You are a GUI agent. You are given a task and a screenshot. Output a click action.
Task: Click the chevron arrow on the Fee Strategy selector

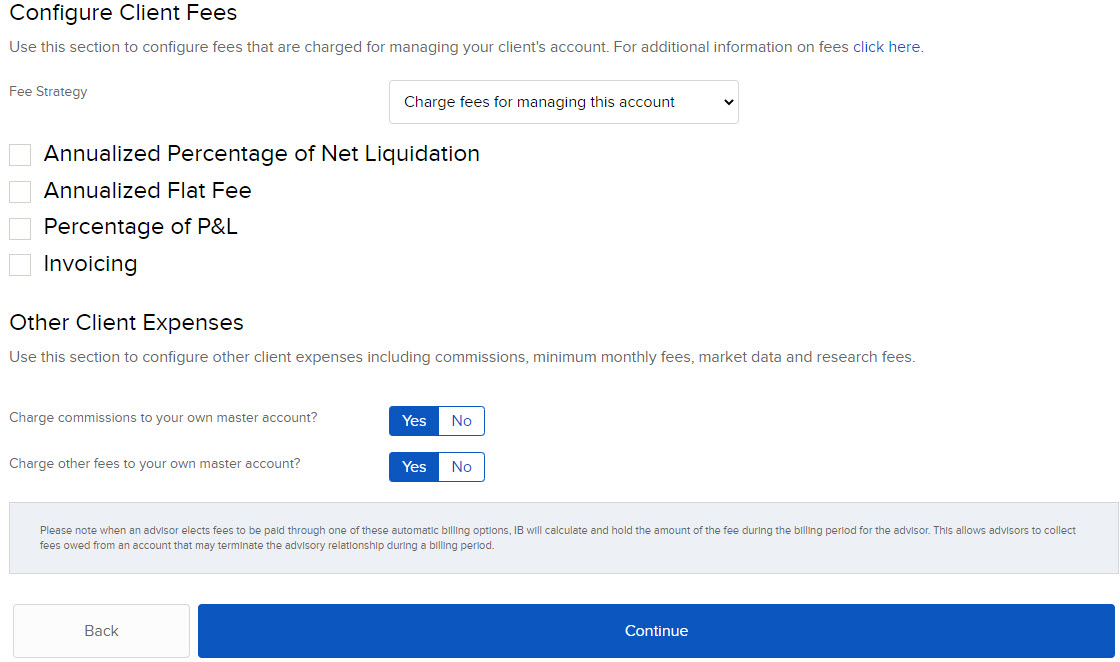click(x=725, y=102)
